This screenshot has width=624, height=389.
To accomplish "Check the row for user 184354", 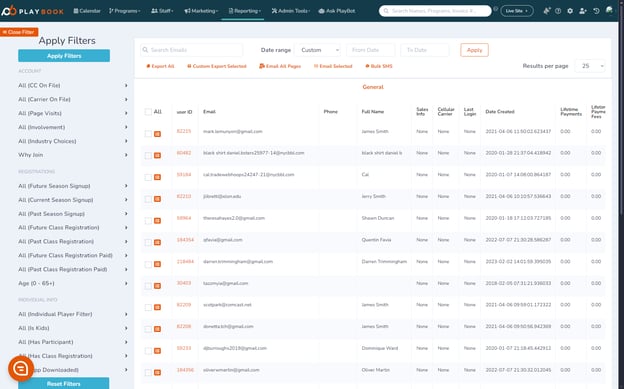I will click(x=148, y=242).
